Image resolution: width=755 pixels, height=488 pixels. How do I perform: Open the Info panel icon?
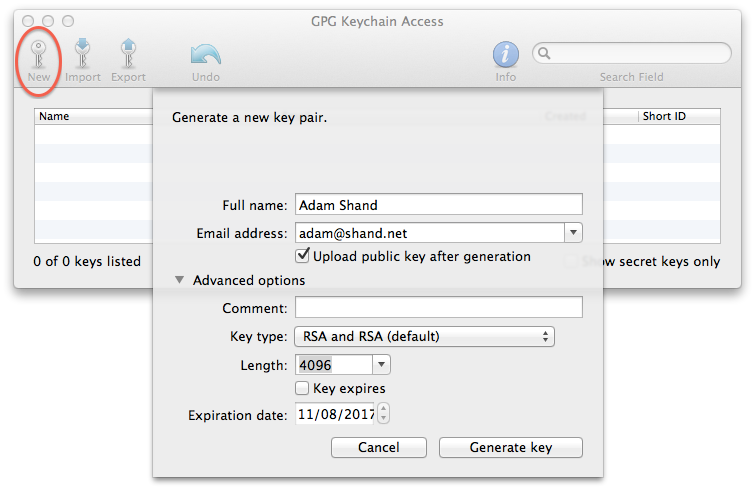coord(506,54)
